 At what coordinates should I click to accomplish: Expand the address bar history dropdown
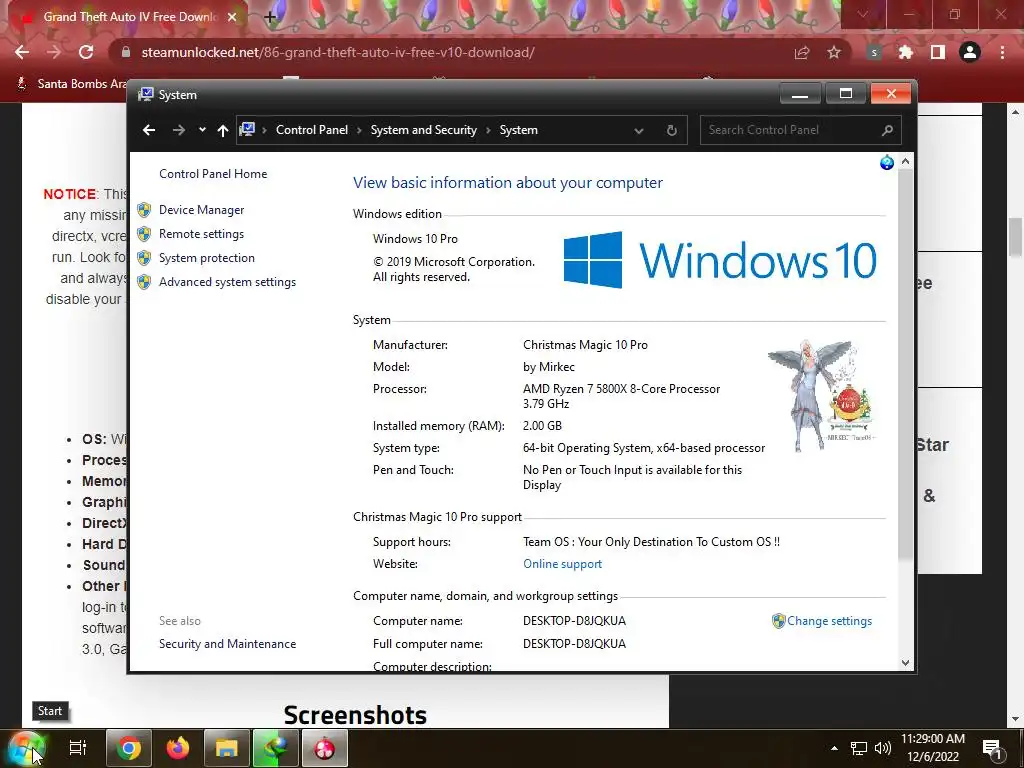[639, 131]
